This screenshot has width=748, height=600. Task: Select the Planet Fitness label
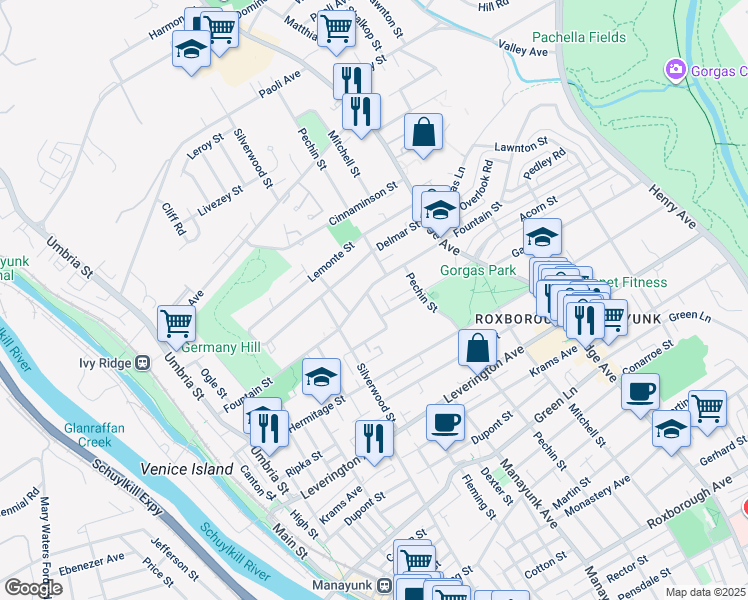634,282
